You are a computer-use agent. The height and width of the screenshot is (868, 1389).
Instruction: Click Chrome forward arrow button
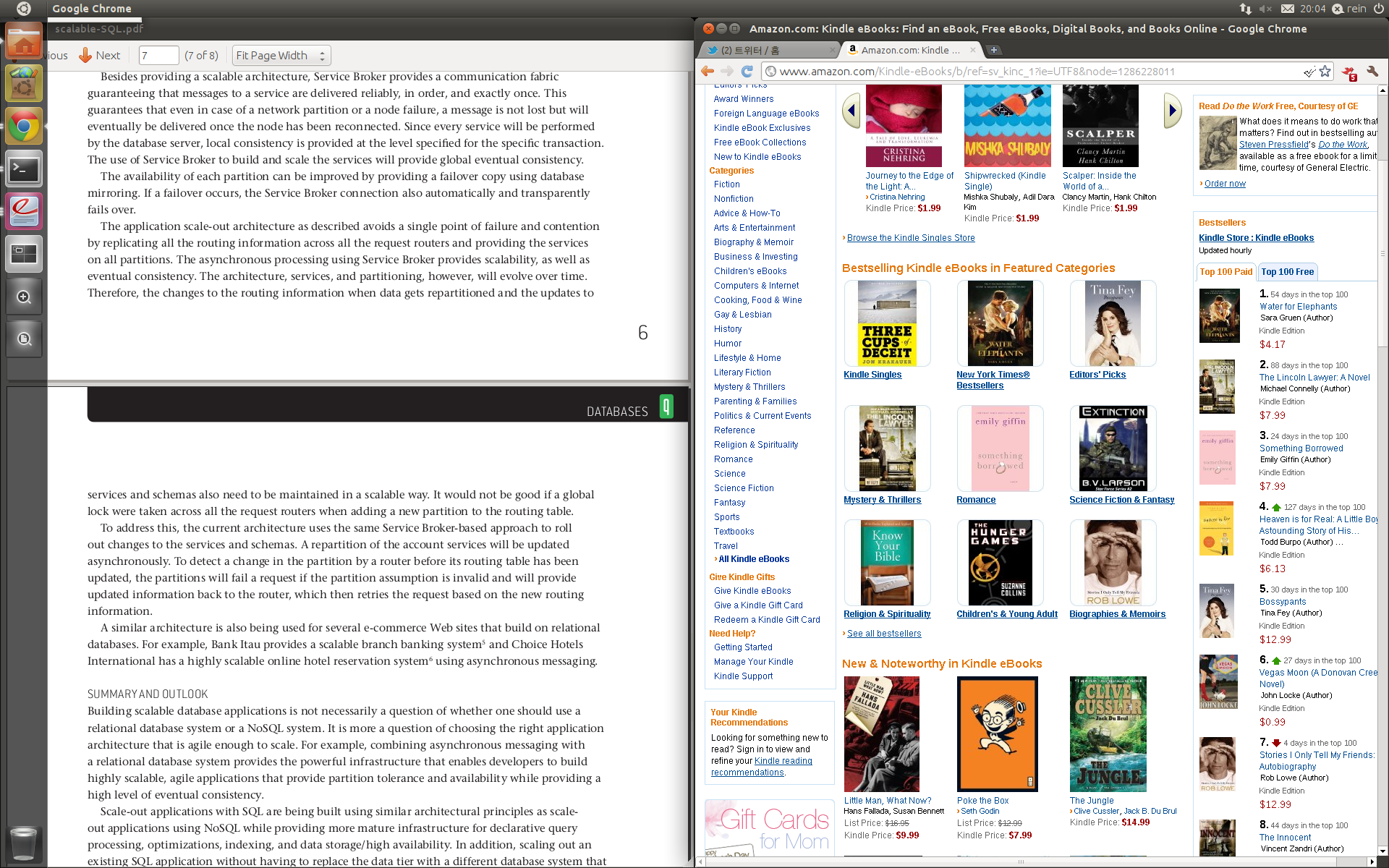pos(727,71)
